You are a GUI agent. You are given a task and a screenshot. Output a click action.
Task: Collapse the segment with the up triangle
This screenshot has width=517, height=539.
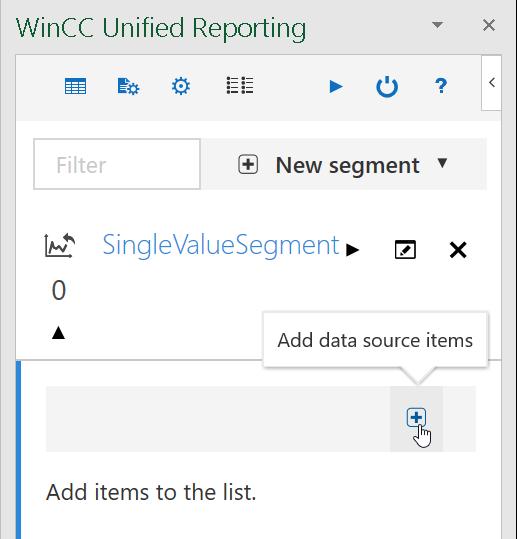point(58,333)
